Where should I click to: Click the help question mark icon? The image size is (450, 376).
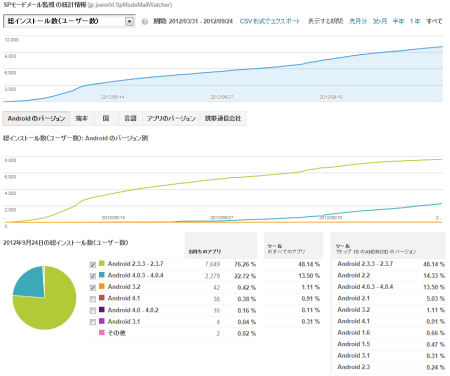[145, 21]
